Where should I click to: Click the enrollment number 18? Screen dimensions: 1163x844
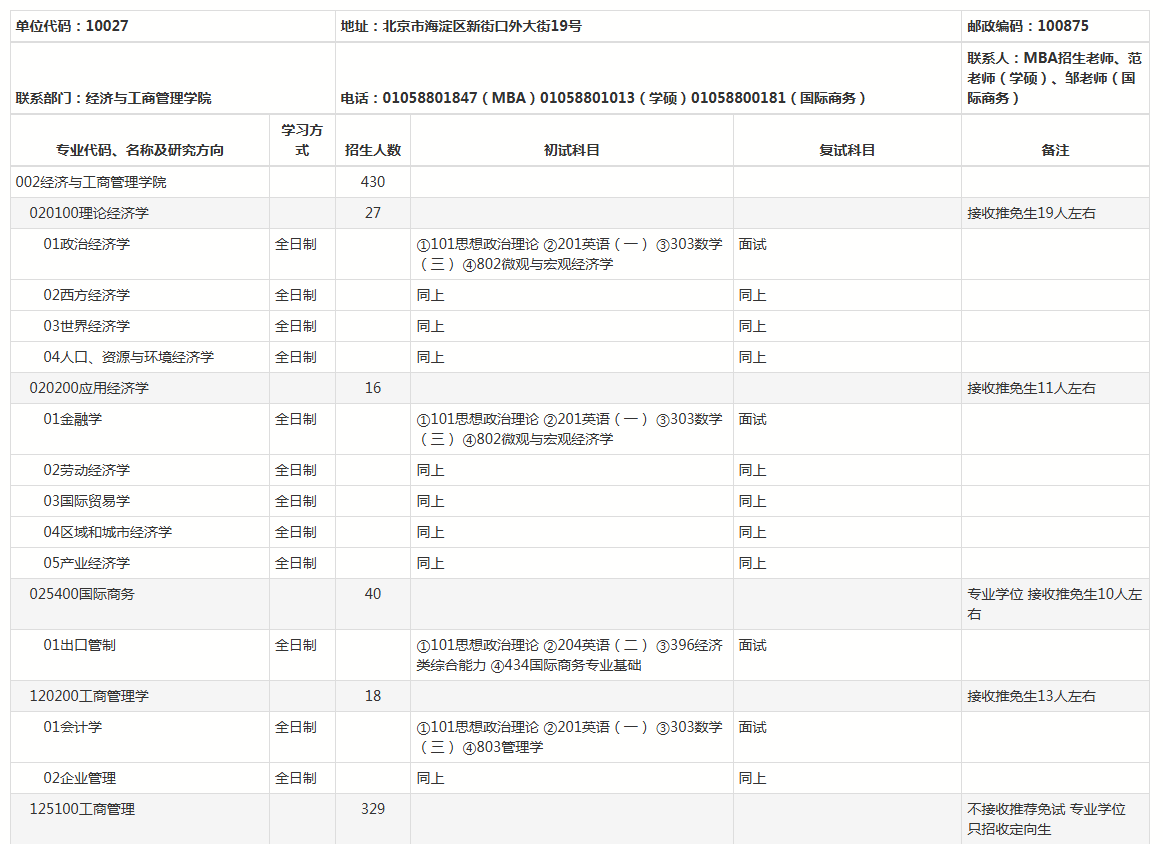[x=373, y=696]
